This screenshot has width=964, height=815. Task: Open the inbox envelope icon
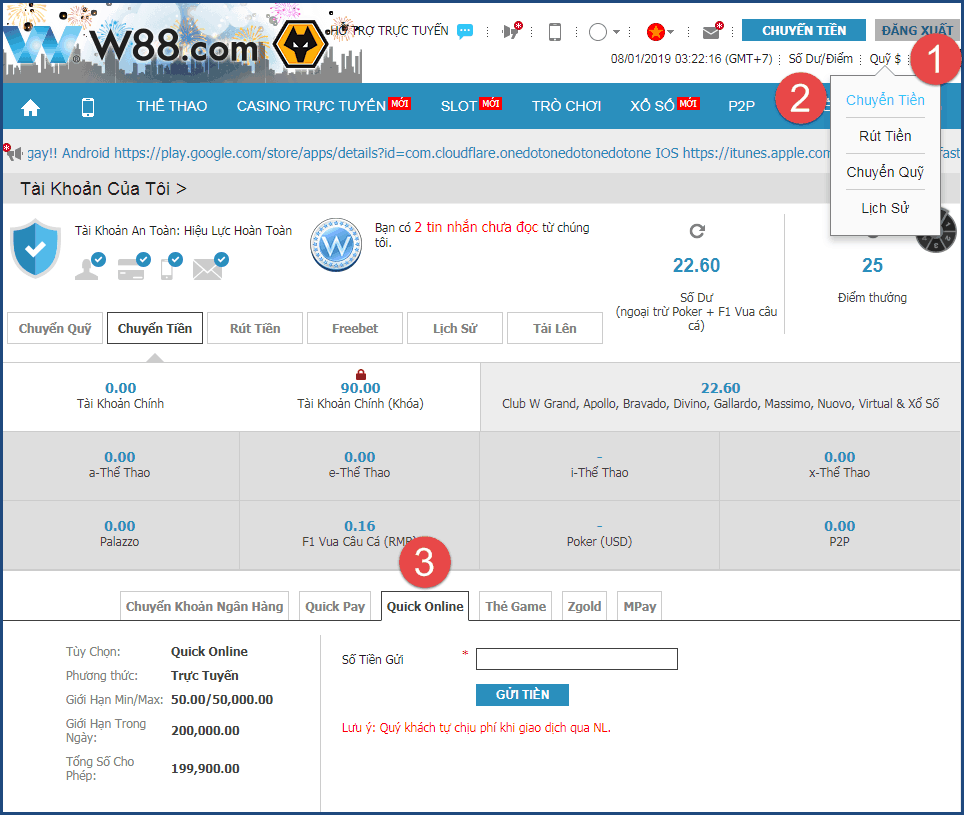[713, 31]
